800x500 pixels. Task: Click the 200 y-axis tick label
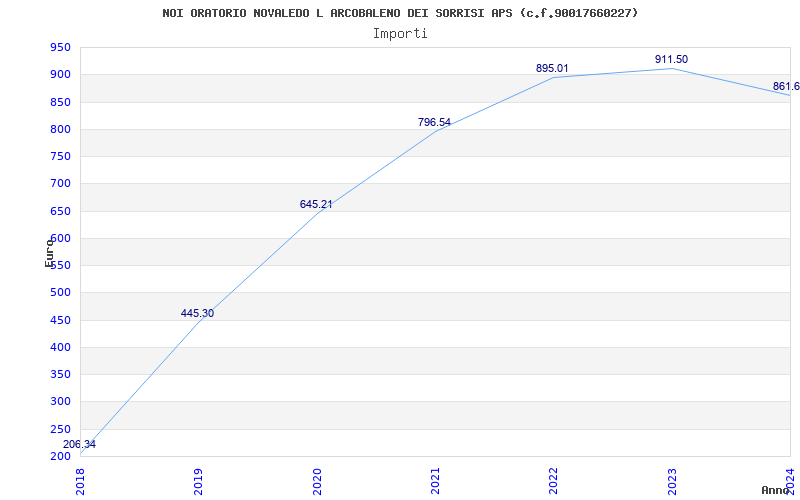(x=60, y=456)
